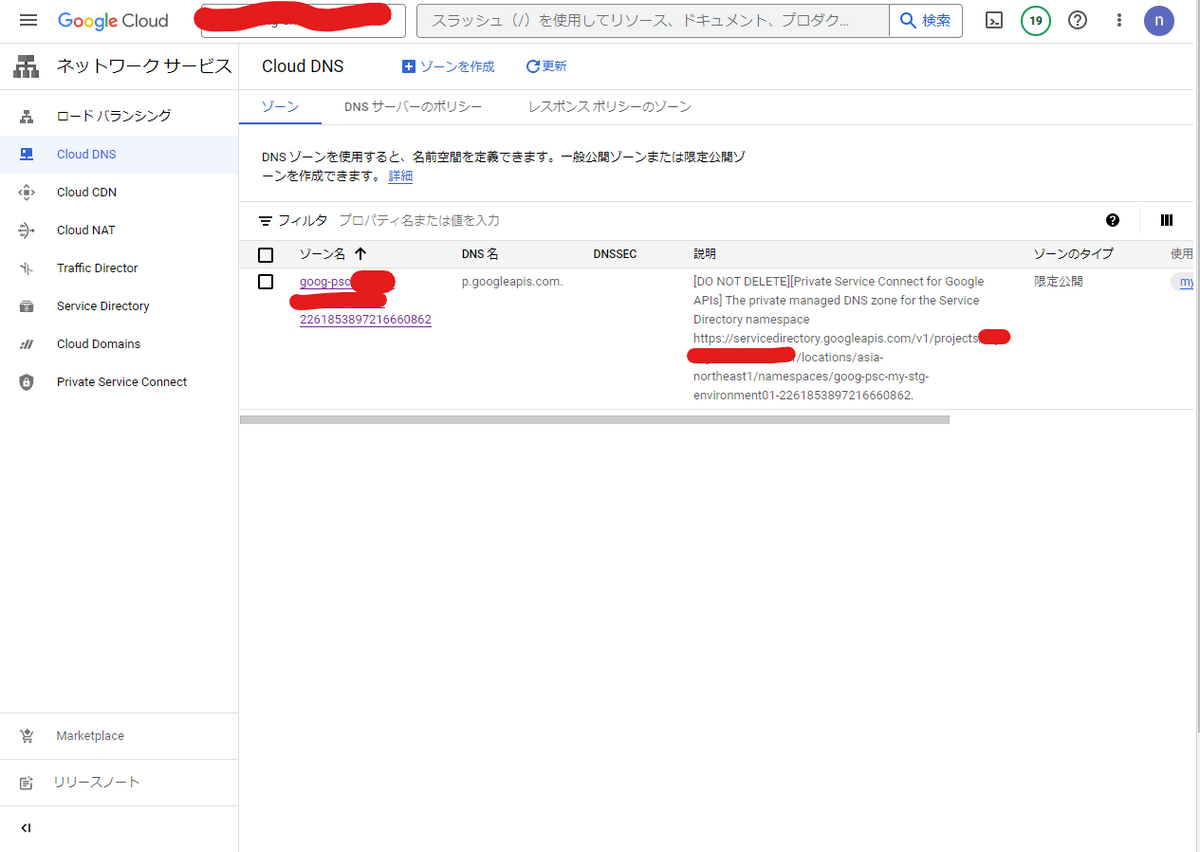This screenshot has height=852, width=1200.
Task: Switch to DNS サーバーのポリシー tab
Action: [x=413, y=107]
